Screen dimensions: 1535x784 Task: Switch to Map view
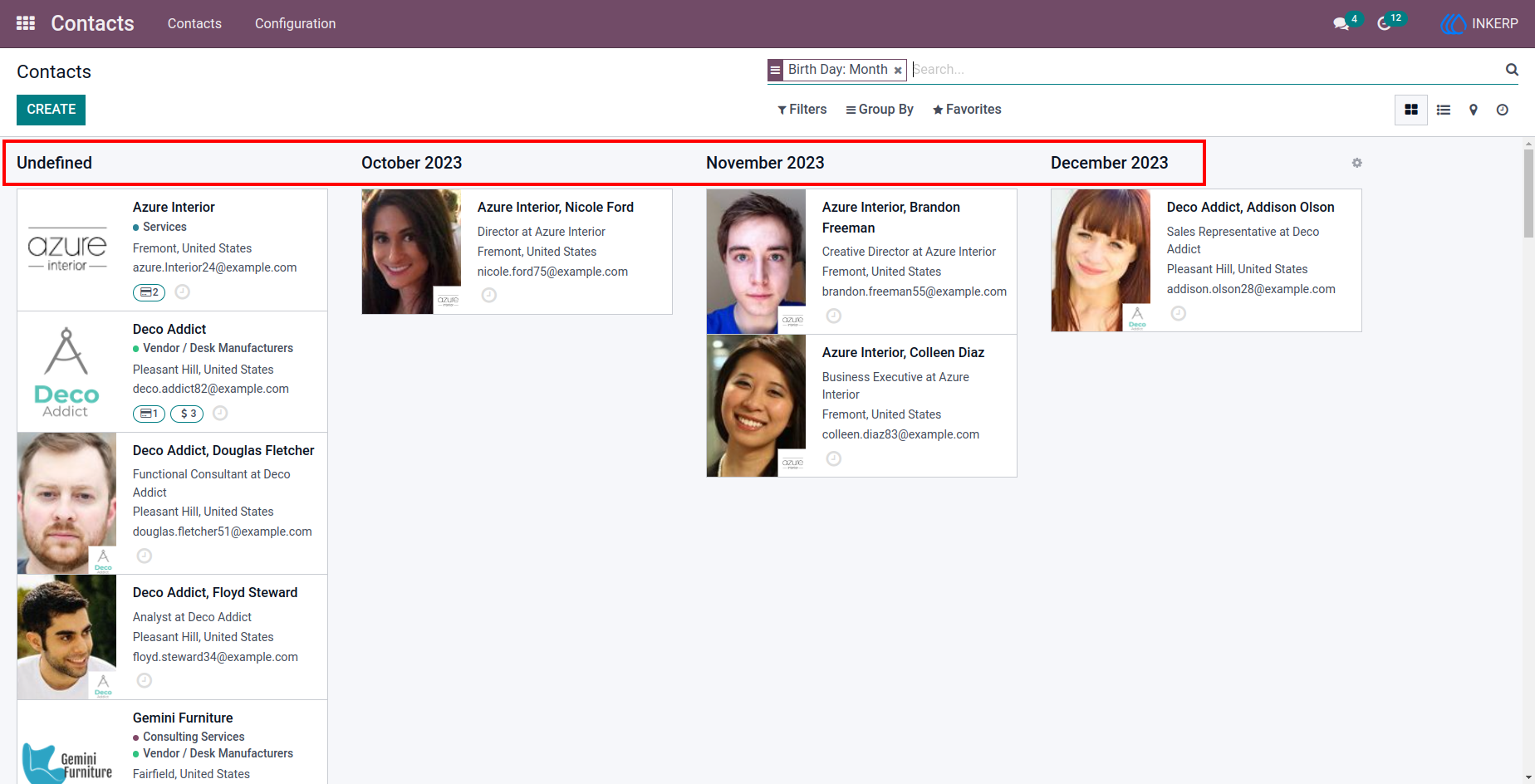(1474, 110)
